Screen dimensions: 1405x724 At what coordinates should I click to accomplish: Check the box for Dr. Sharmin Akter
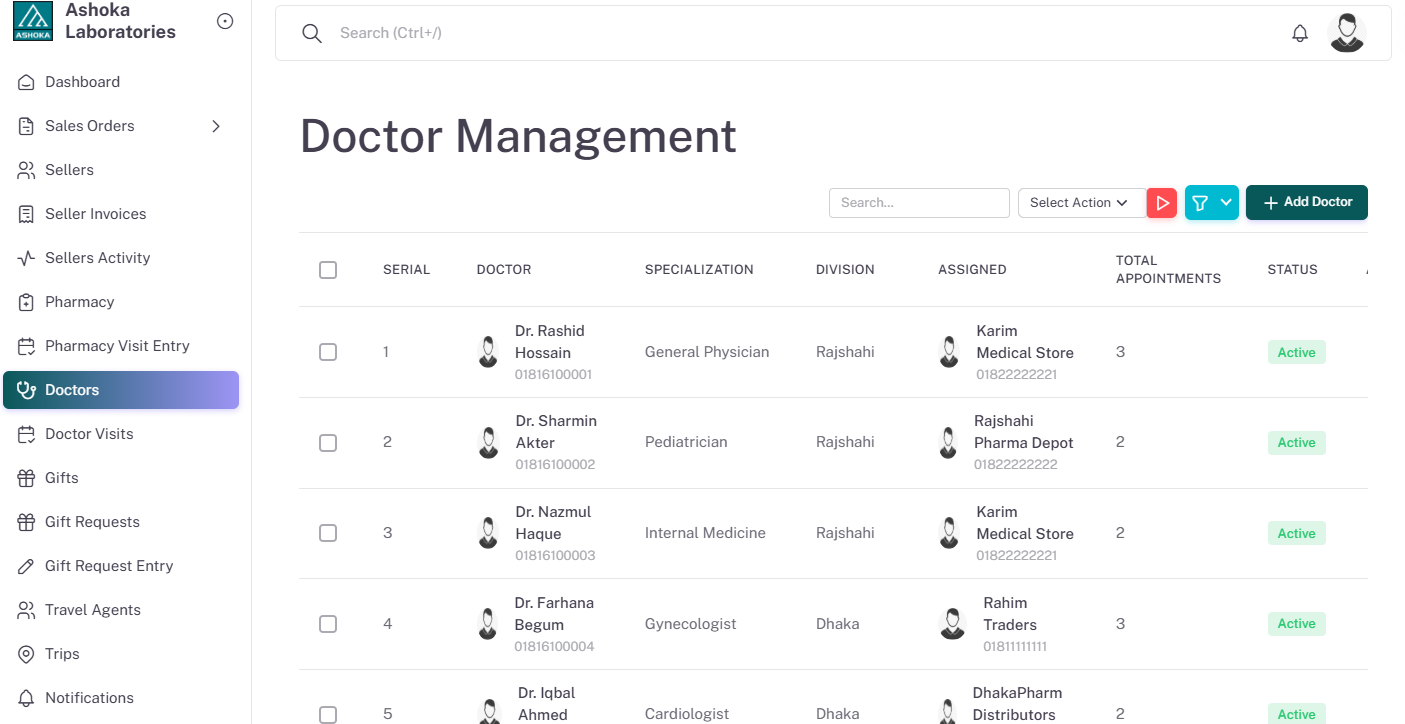click(328, 443)
